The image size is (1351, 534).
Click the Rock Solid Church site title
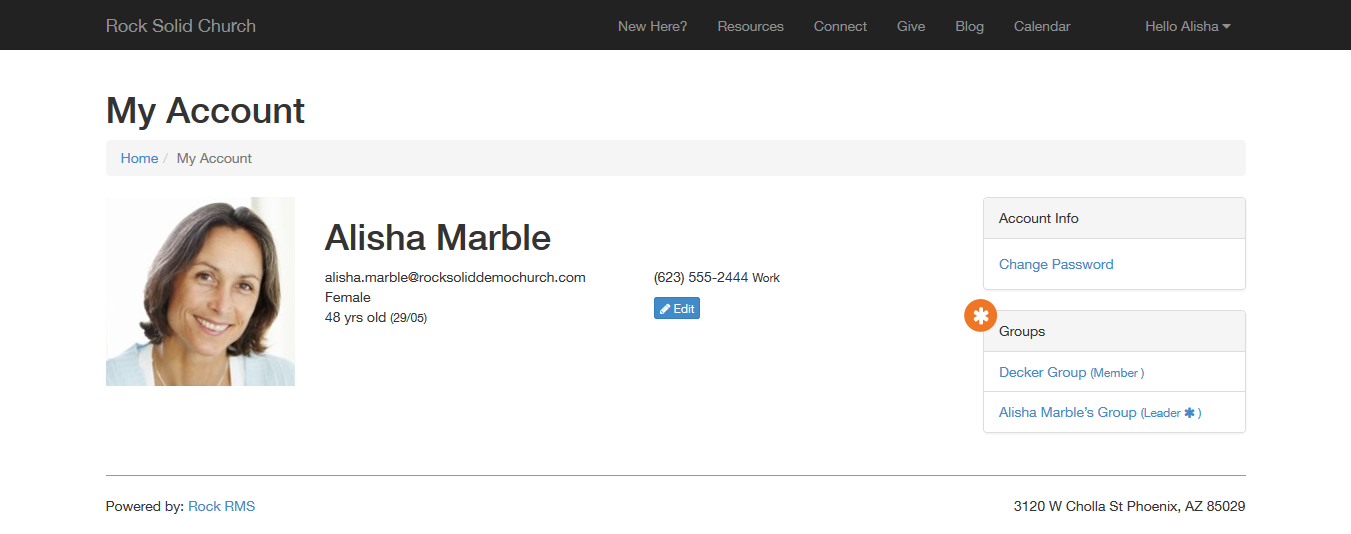click(x=181, y=26)
